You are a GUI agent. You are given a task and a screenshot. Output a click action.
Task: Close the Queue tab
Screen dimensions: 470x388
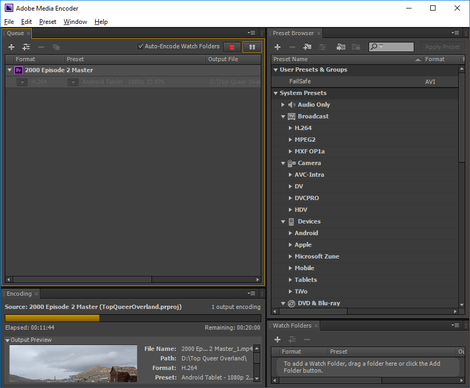(28, 33)
